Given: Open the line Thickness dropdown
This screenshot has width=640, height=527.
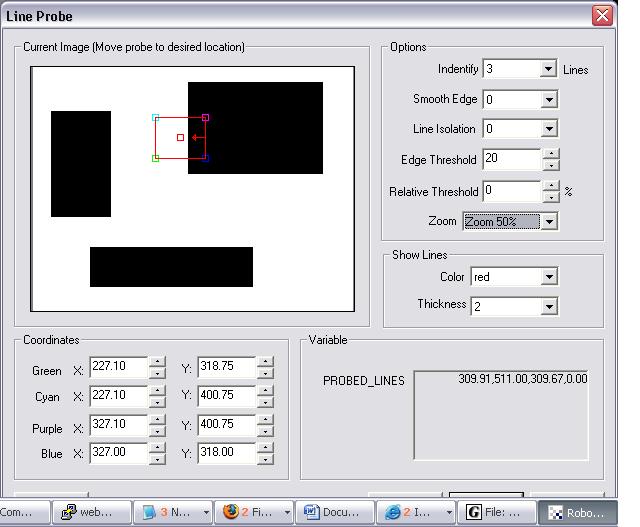Looking at the screenshot, I should pos(548,306).
